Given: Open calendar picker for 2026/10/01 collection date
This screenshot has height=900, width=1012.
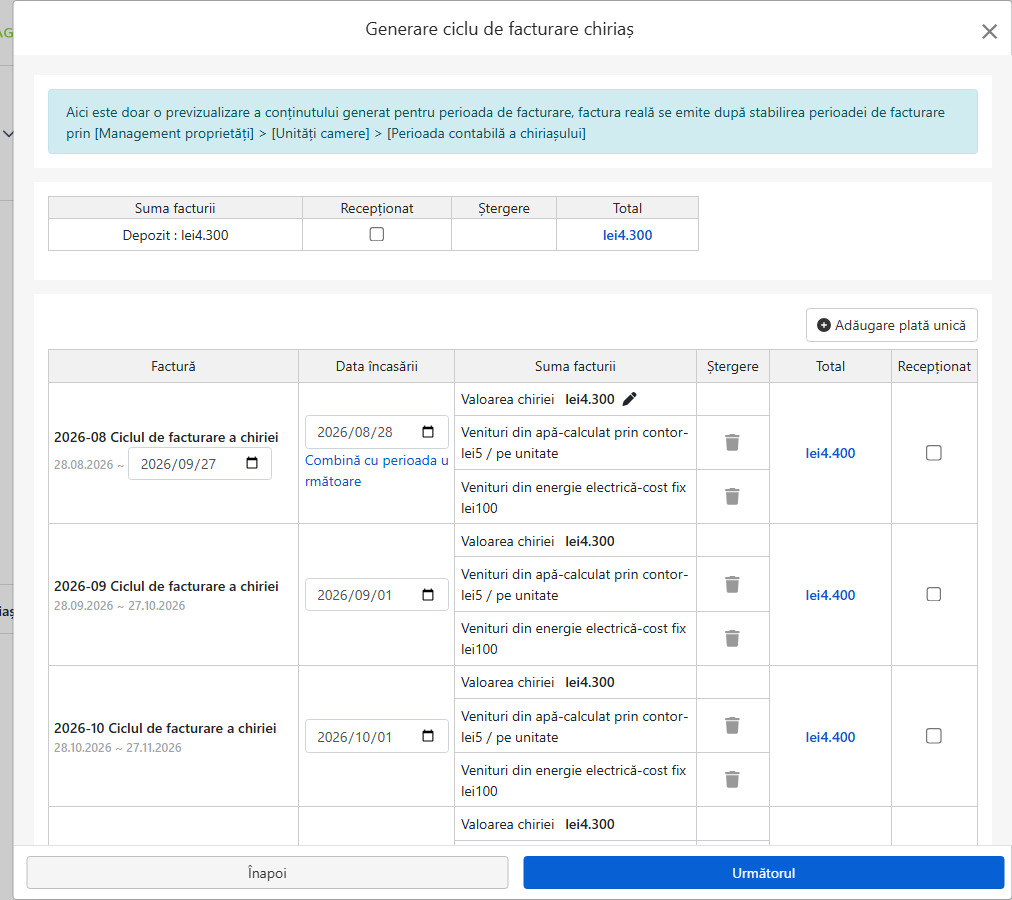Looking at the screenshot, I should [428, 736].
